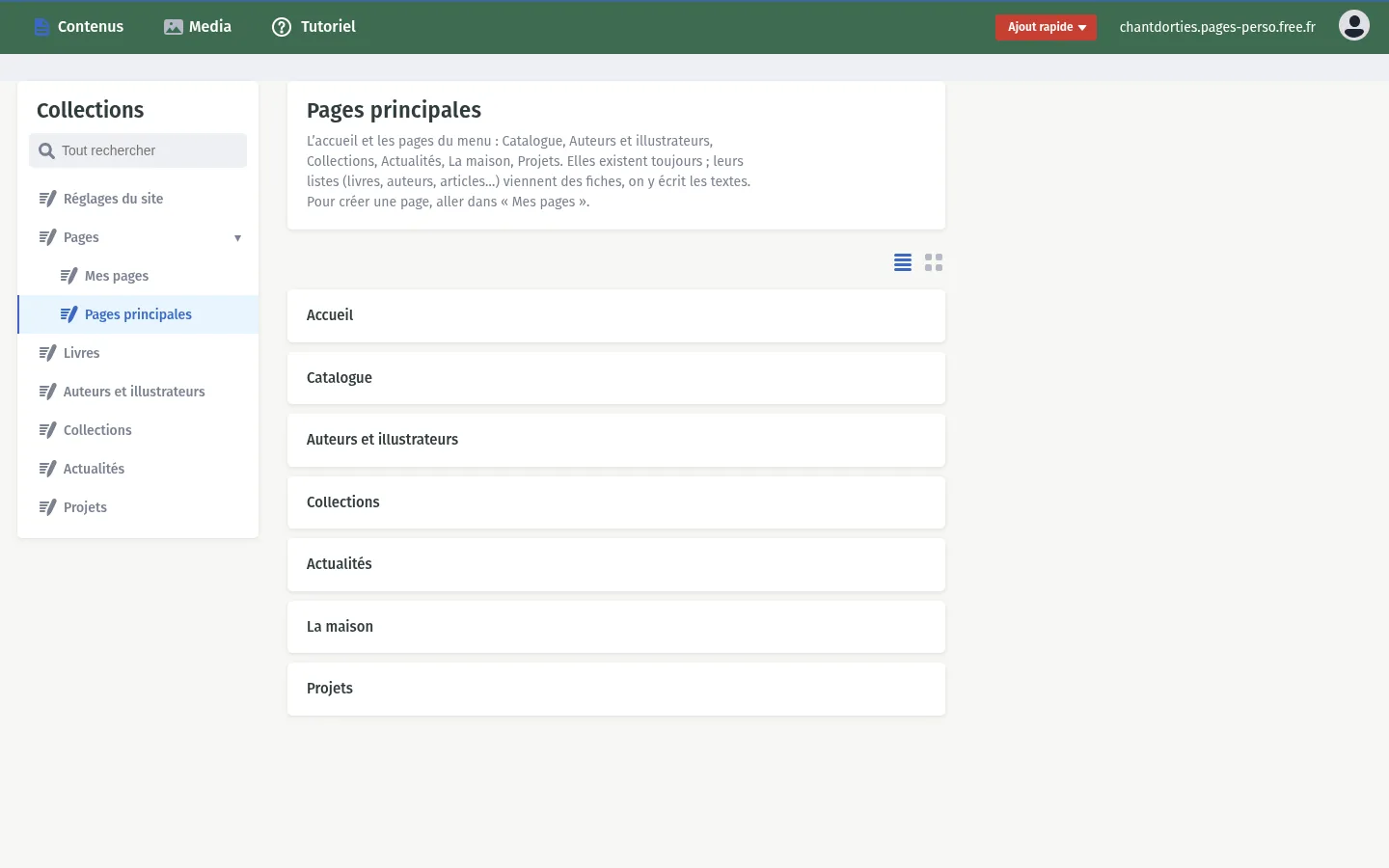Select Réglages du site in sidebar
This screenshot has width=1389, height=868.
138,199
